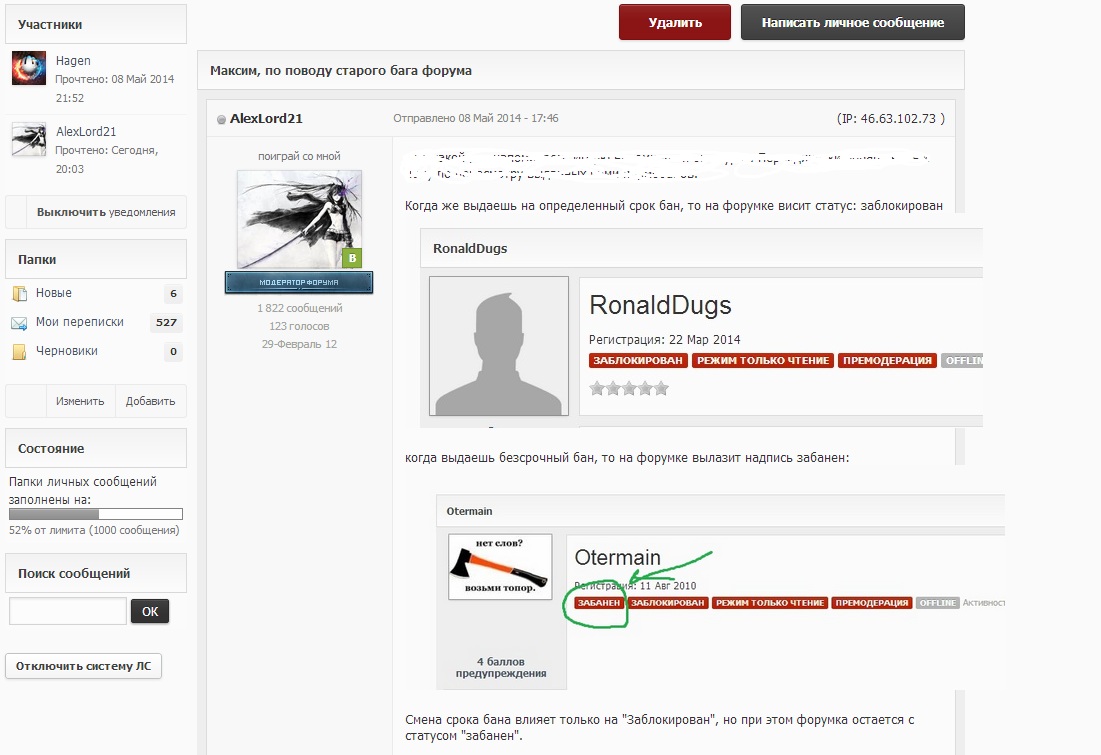
Task: Click the Модератор форума rank badge
Action: (299, 282)
